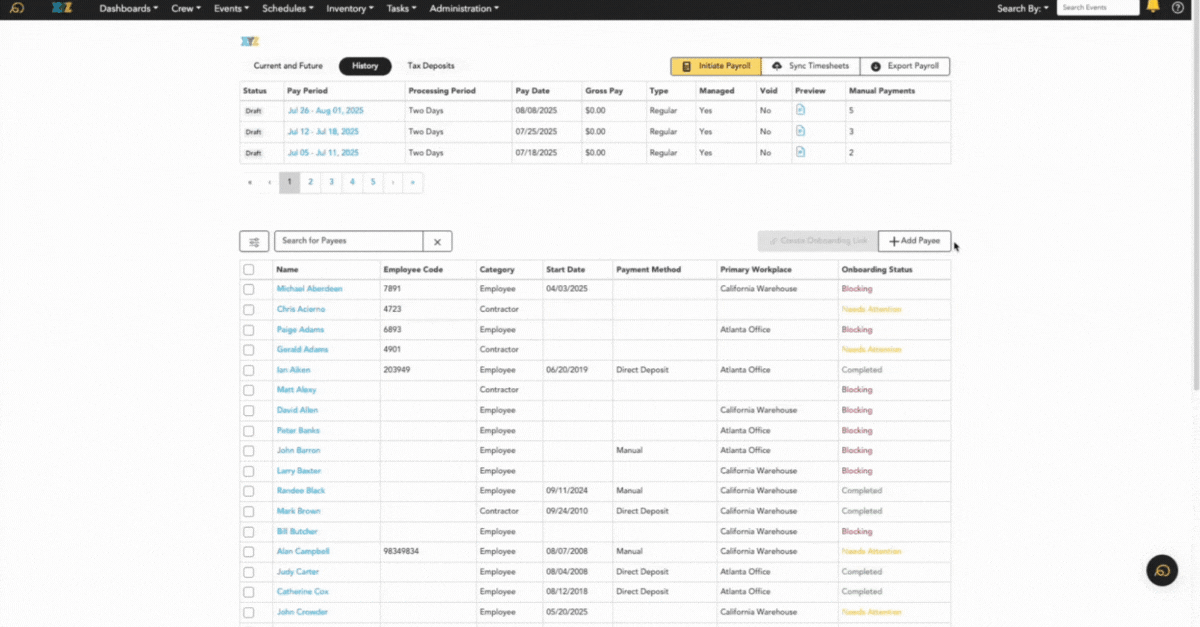Screen dimensions: 1200x627
Task: Switch to Current and Future tab
Action: tap(288, 66)
